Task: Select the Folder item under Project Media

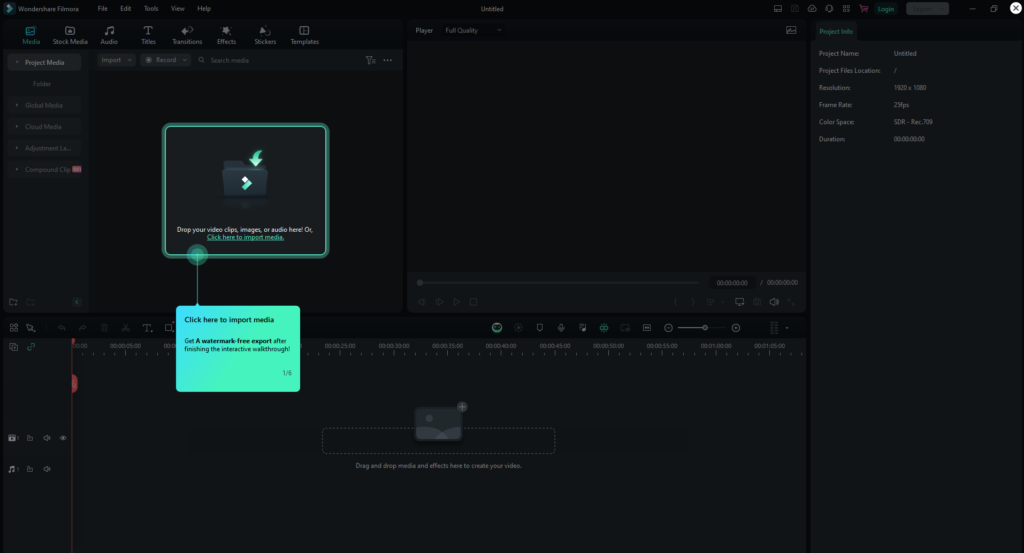Action: click(x=42, y=84)
